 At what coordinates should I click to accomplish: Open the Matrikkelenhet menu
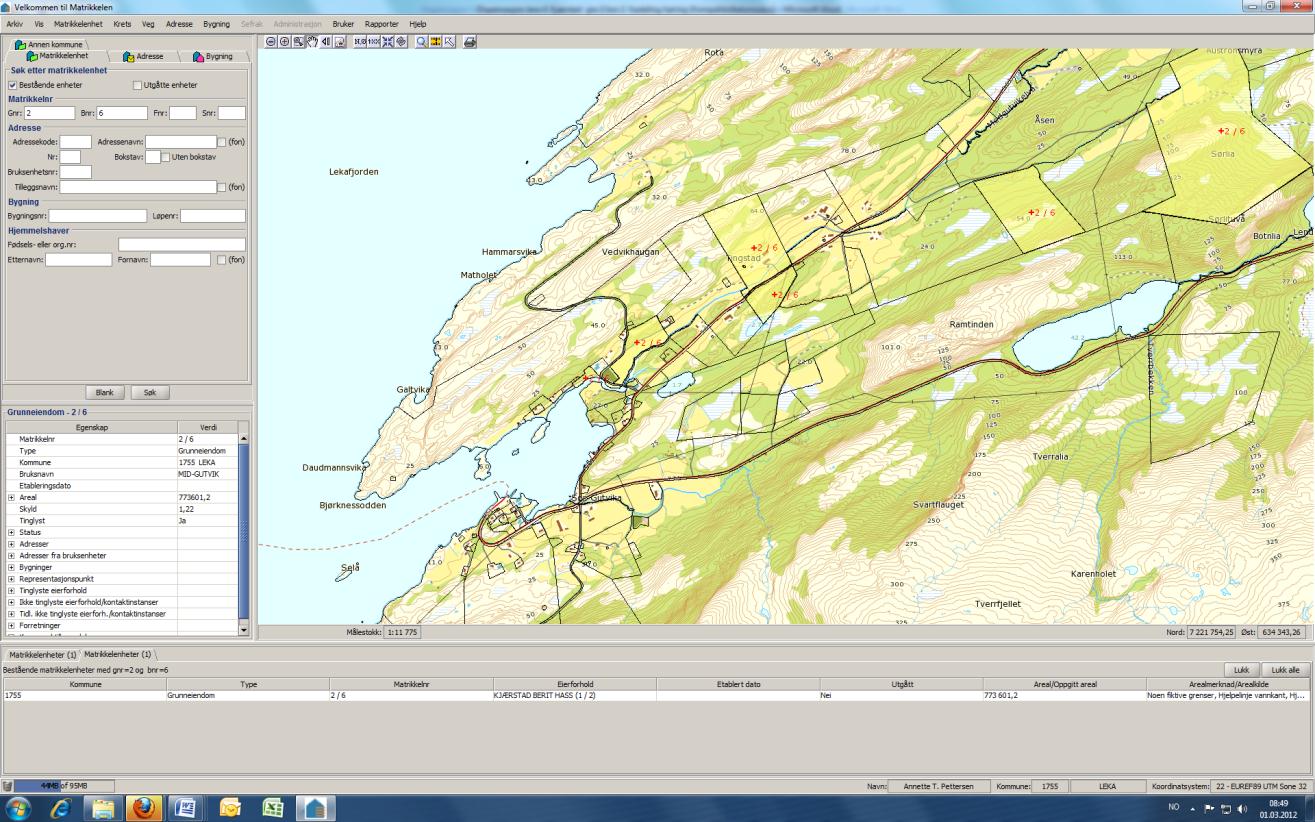click(x=78, y=23)
